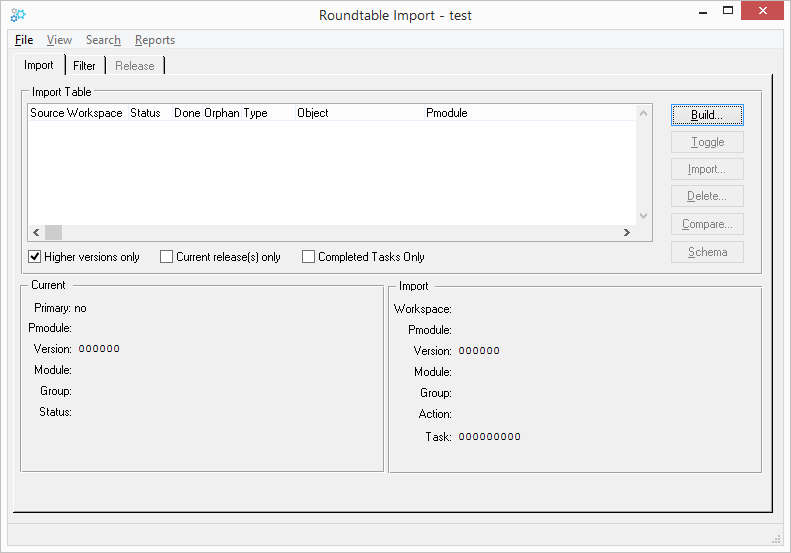Click the Done column header

click(x=187, y=113)
